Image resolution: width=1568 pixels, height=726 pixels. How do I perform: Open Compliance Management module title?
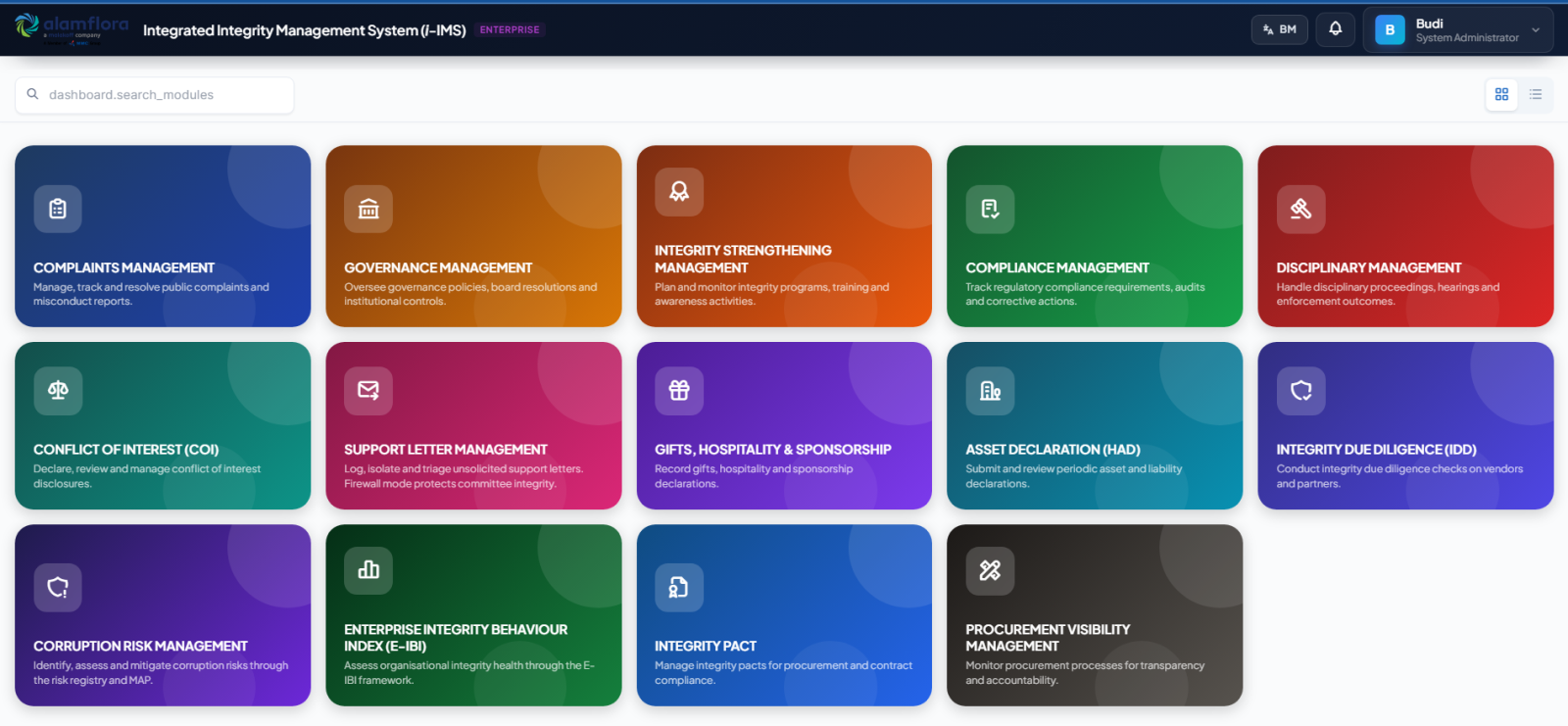point(1057,267)
